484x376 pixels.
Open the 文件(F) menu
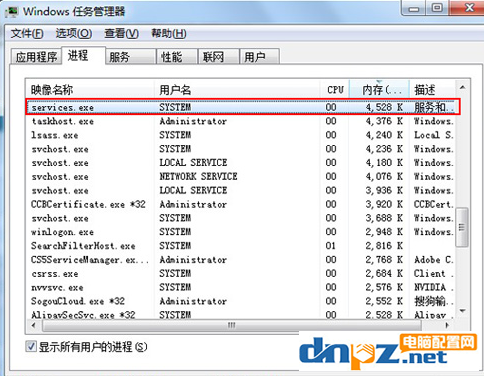(x=27, y=33)
